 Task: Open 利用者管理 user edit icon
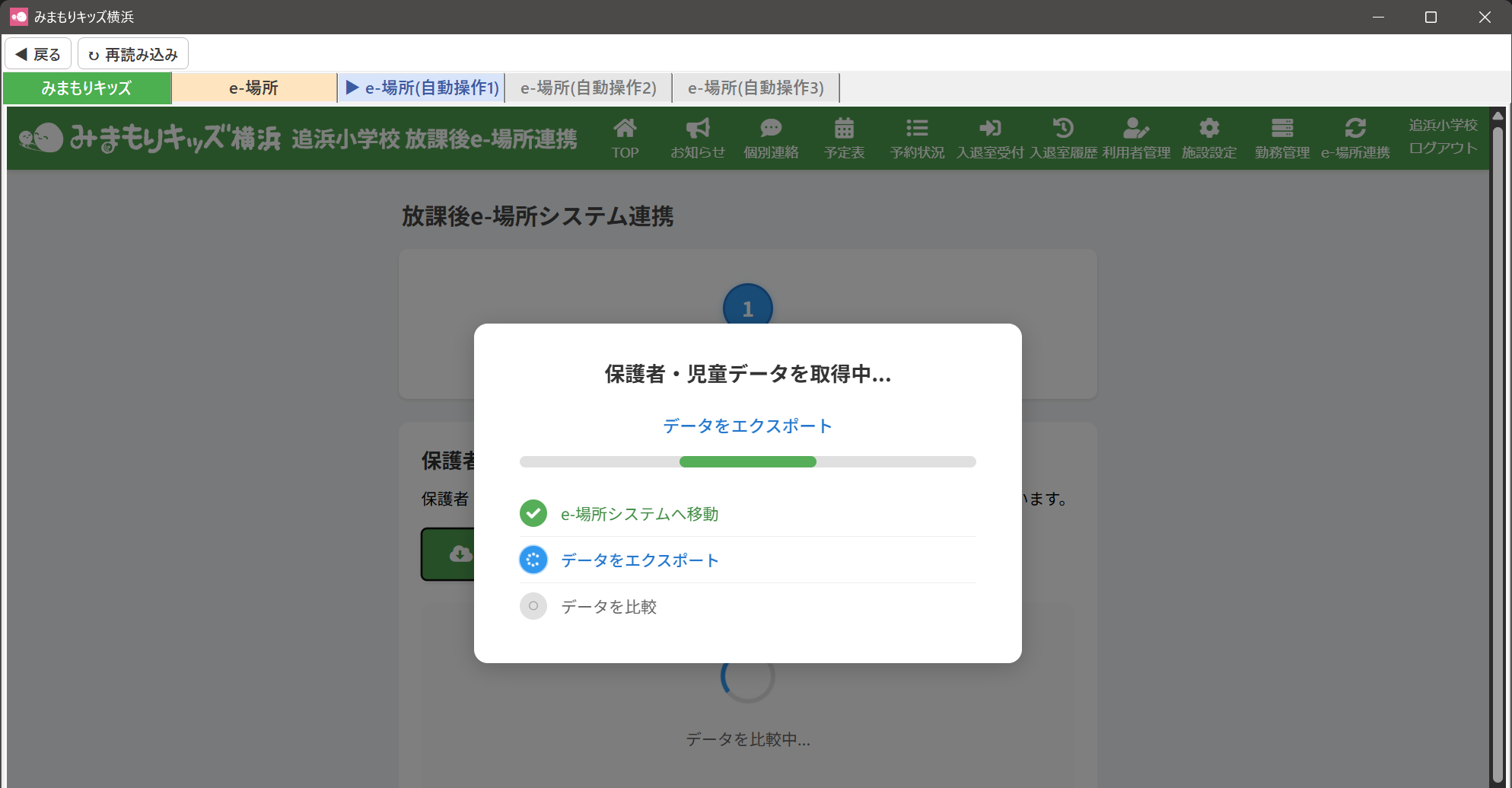[x=1136, y=129]
